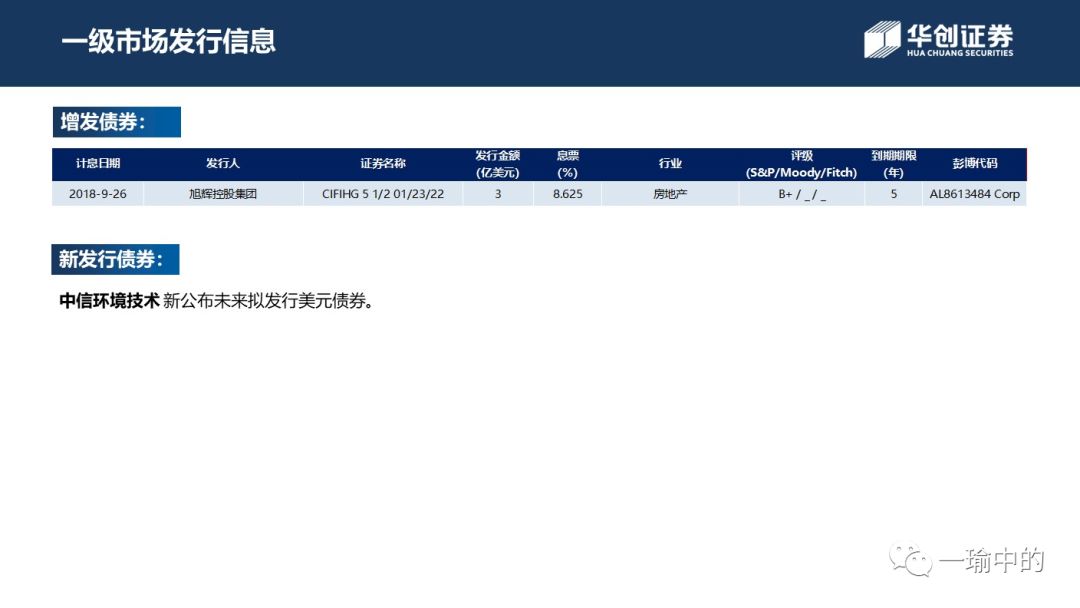
Task: Click the issue amount cell 3
Action: point(498,194)
